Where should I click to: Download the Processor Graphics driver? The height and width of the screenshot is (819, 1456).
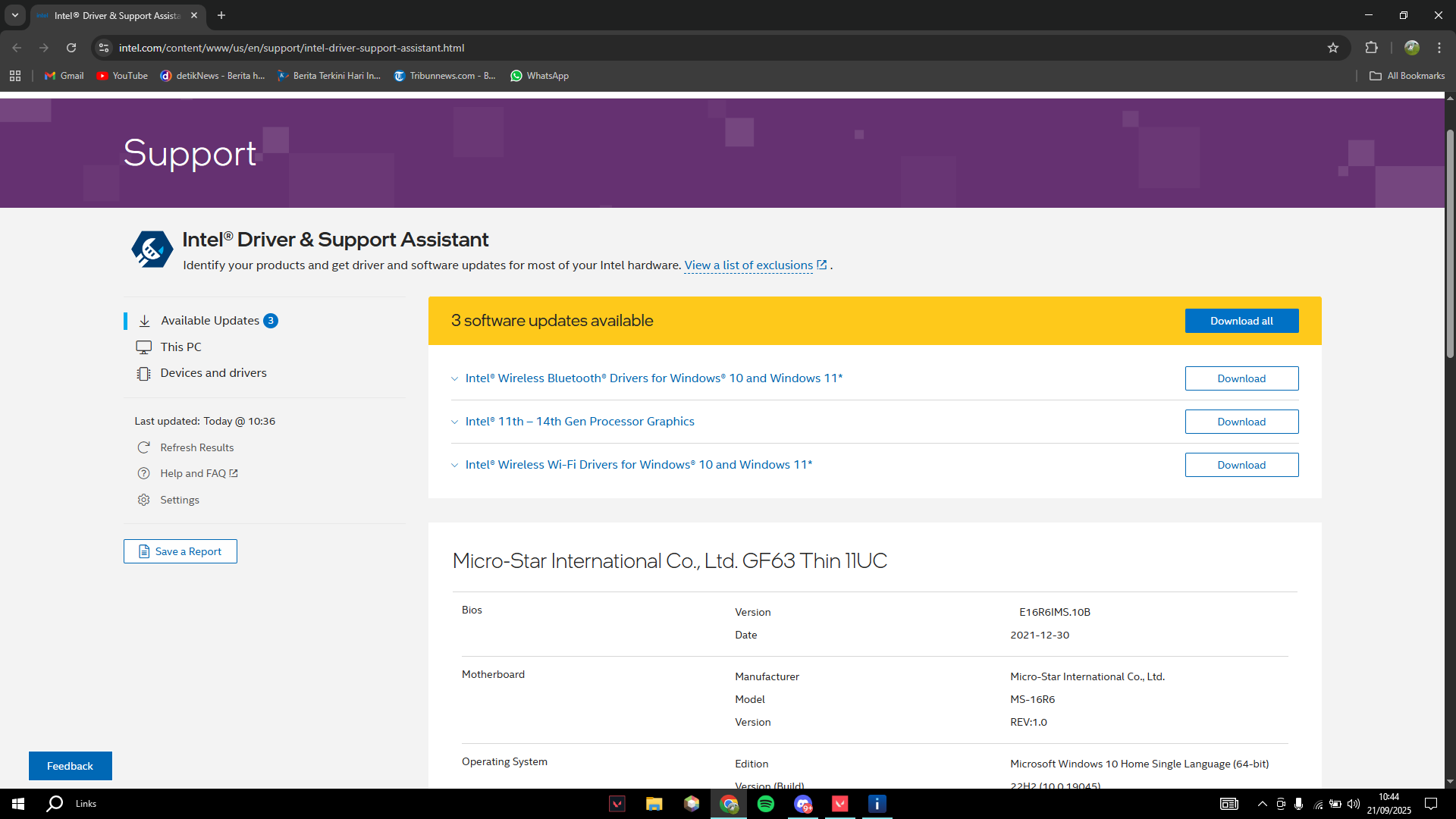[x=1241, y=422]
